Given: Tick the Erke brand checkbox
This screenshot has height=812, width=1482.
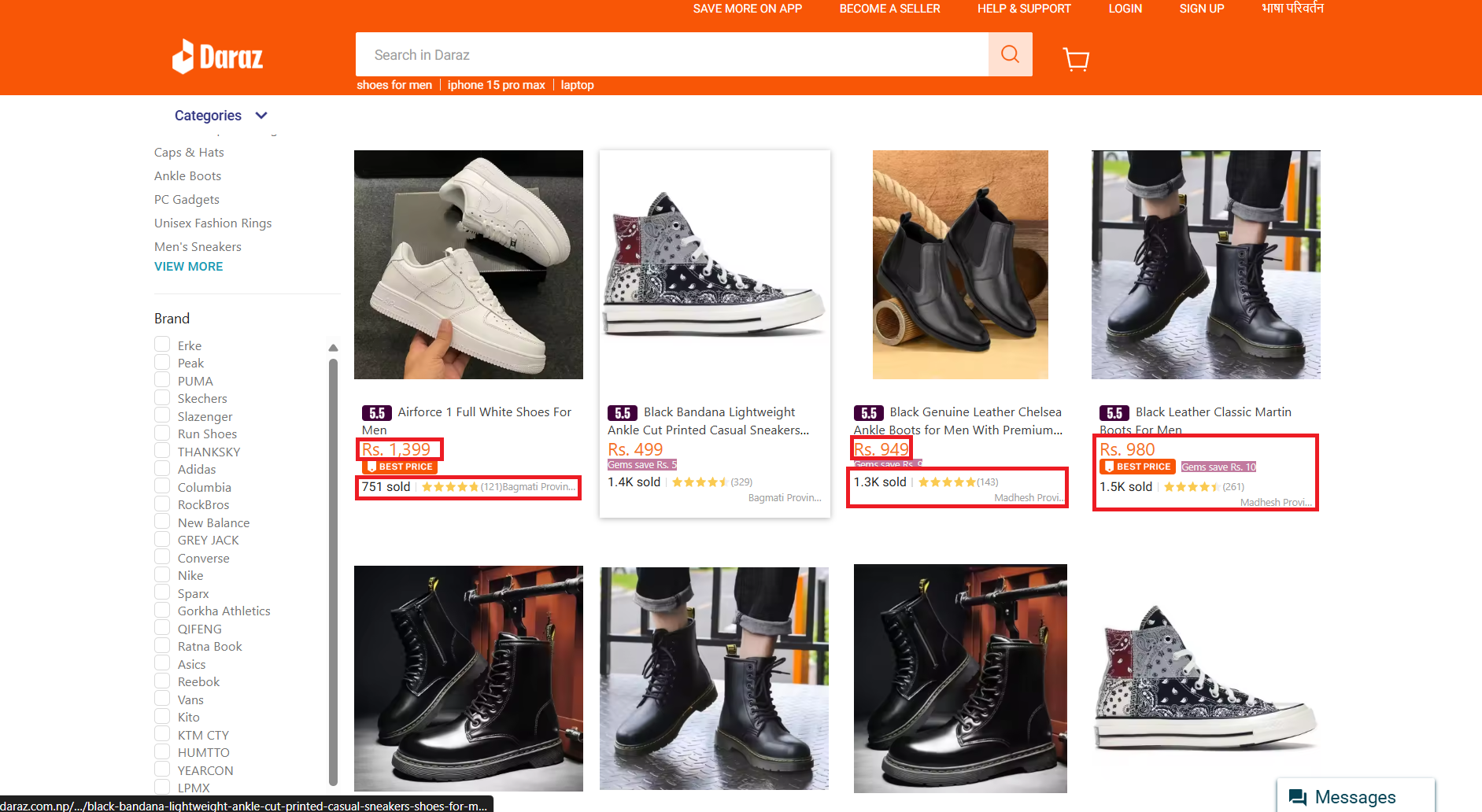Looking at the screenshot, I should (162, 345).
